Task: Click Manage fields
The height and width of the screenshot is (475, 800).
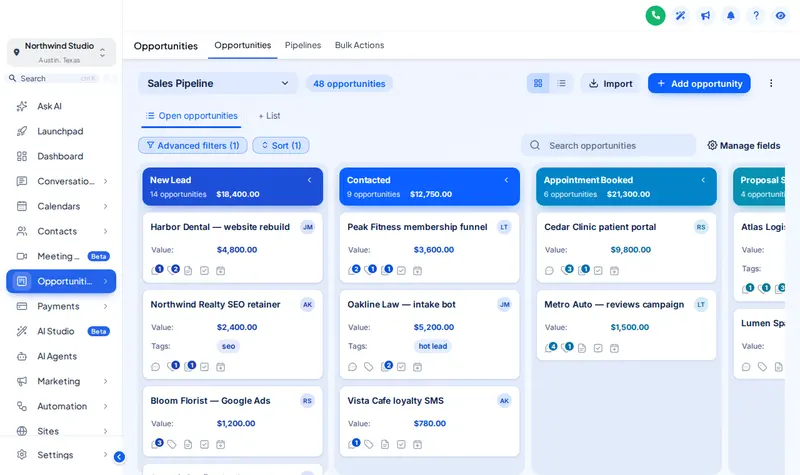Action: pos(744,145)
